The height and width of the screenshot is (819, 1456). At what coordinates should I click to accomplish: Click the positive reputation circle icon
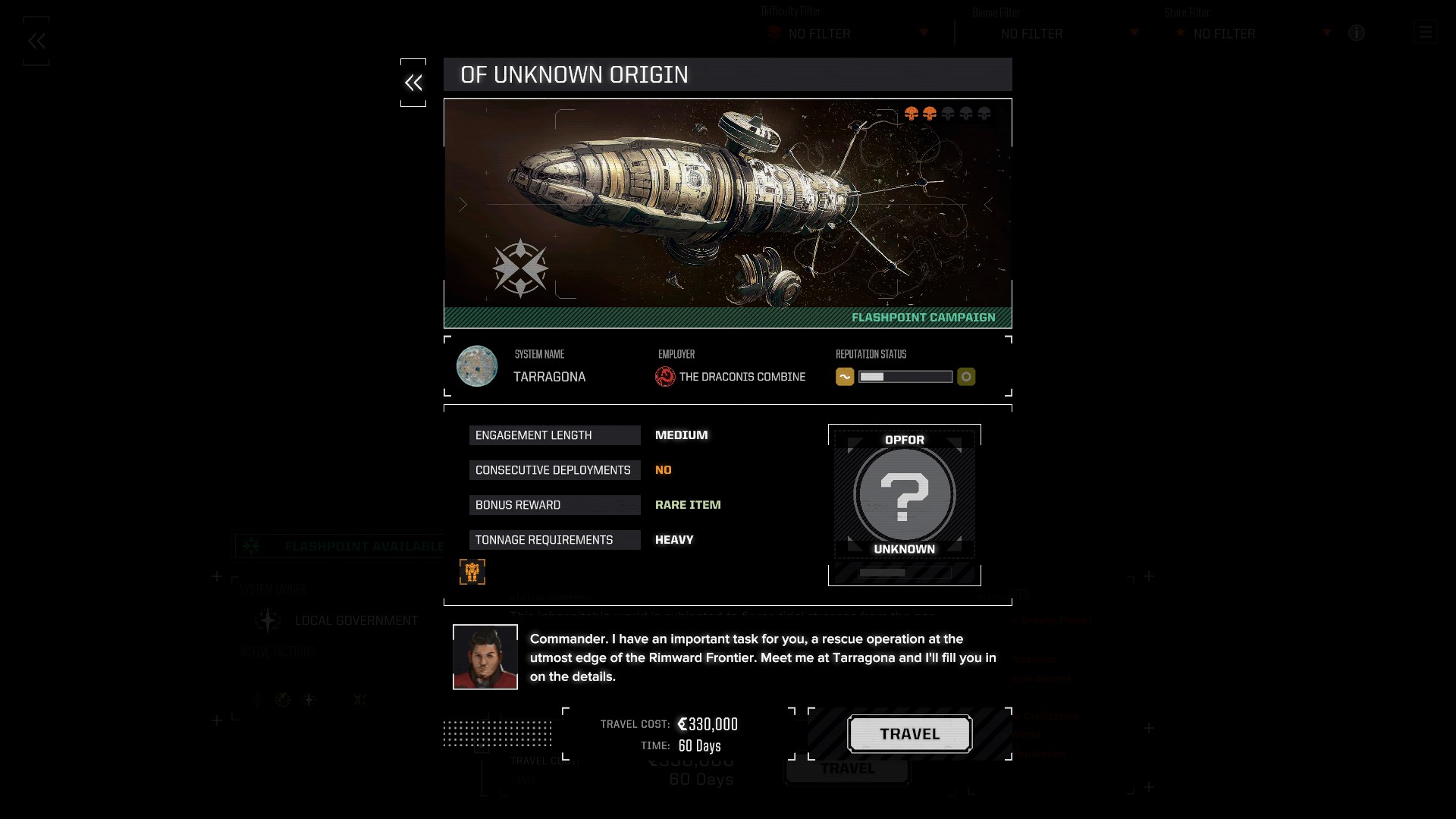tap(966, 377)
